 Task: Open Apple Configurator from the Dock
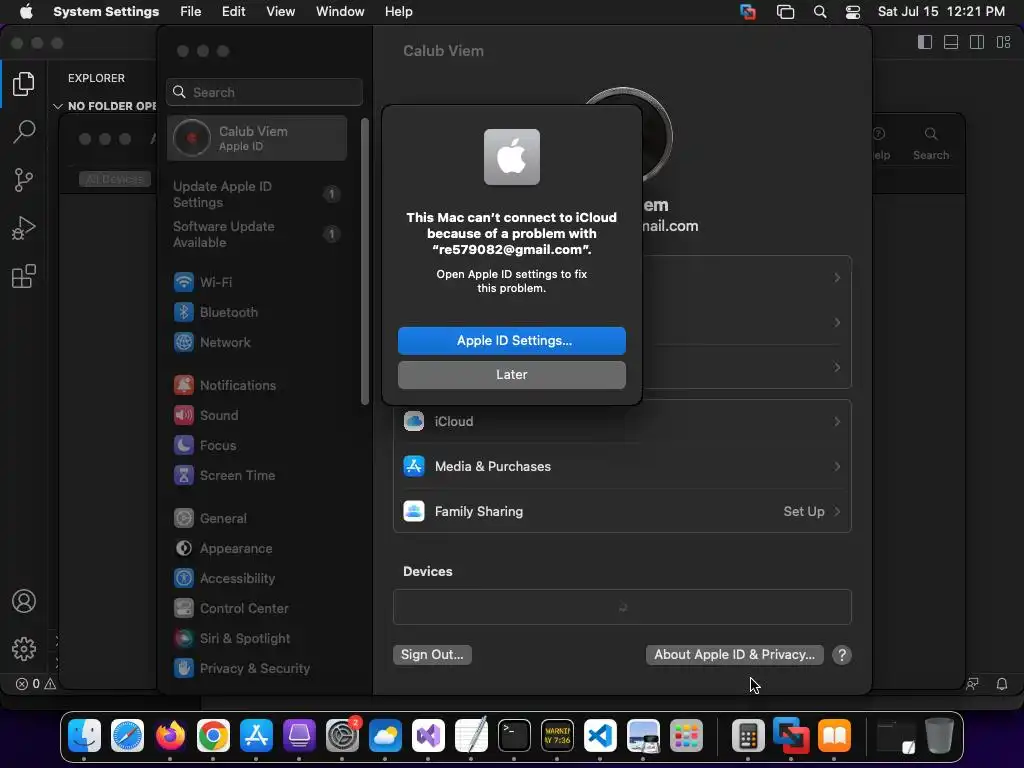pyautogui.click(x=299, y=736)
